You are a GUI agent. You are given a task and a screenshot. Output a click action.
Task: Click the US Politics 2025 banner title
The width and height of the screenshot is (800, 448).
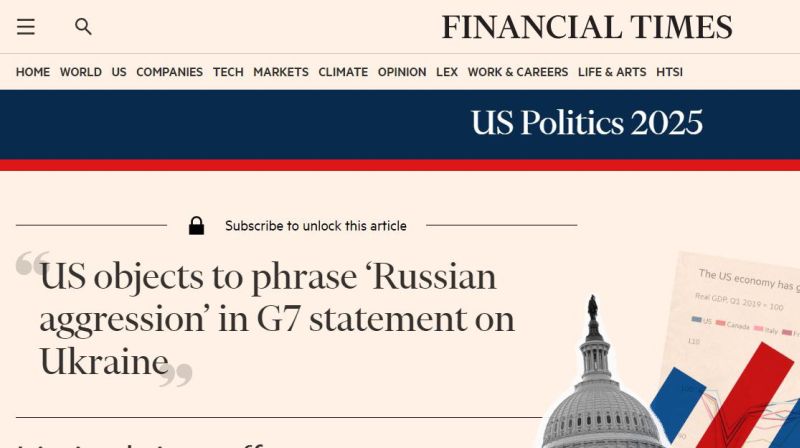click(587, 123)
